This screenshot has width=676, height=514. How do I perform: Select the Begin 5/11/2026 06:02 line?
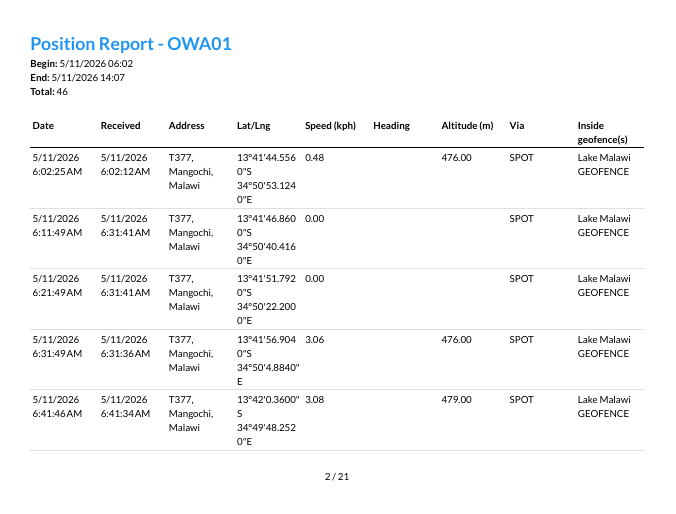81,64
